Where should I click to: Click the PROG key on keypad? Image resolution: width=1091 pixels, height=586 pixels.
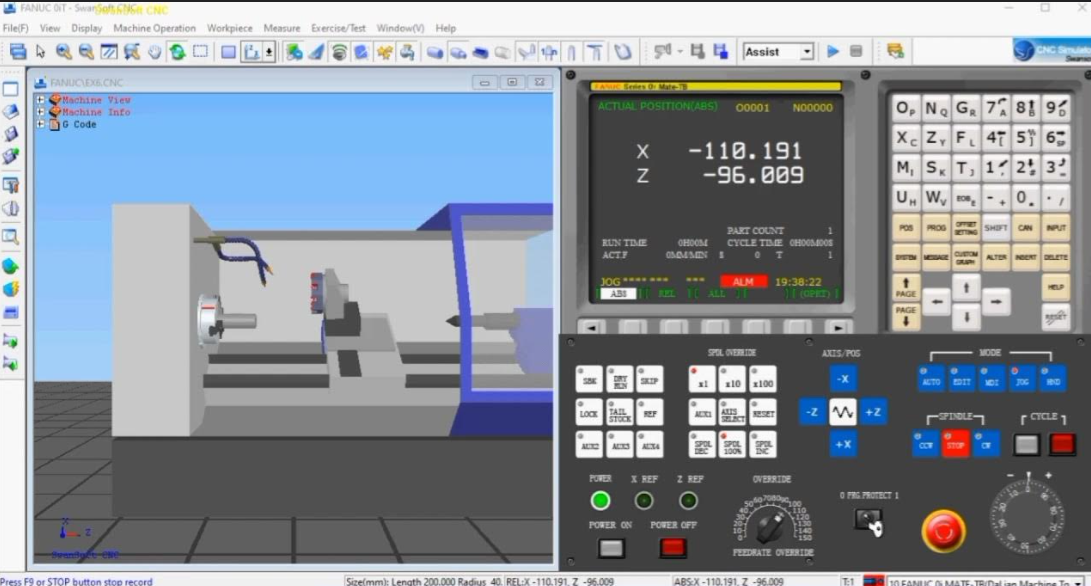(936, 228)
